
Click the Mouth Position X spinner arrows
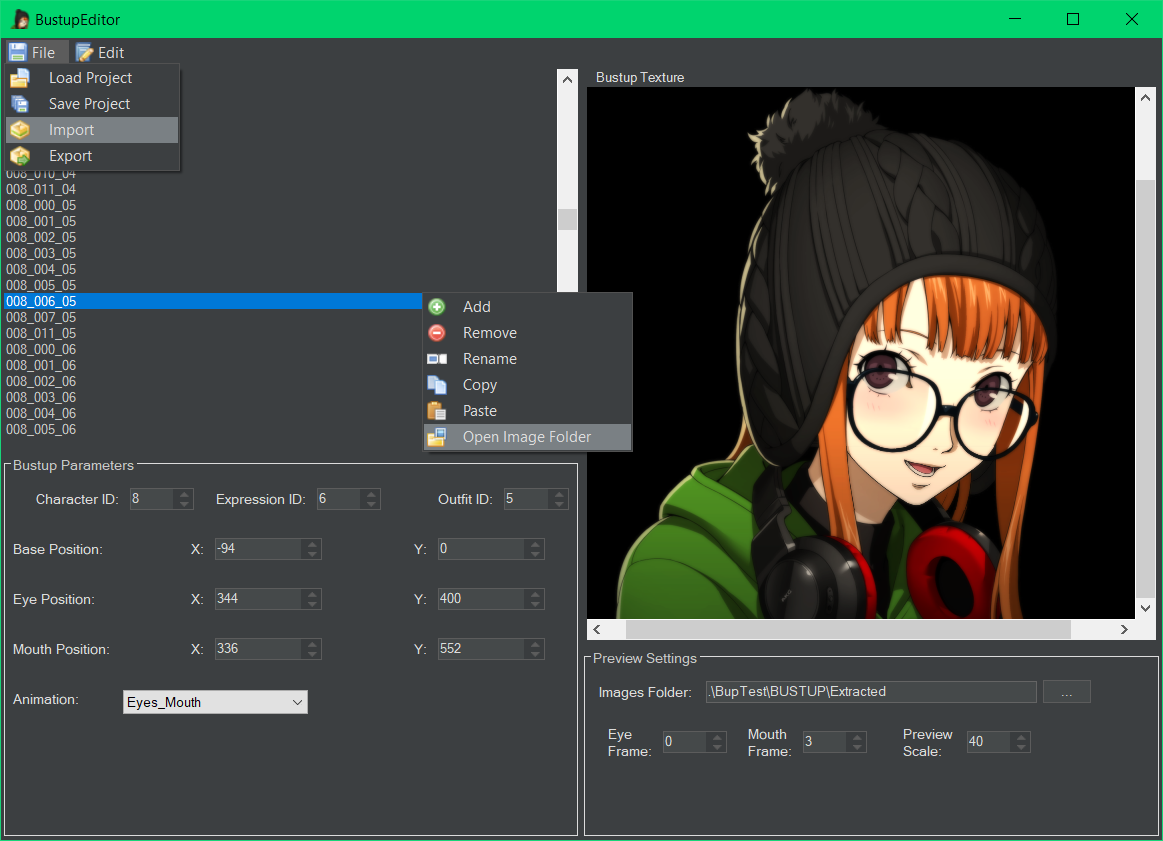pos(312,649)
